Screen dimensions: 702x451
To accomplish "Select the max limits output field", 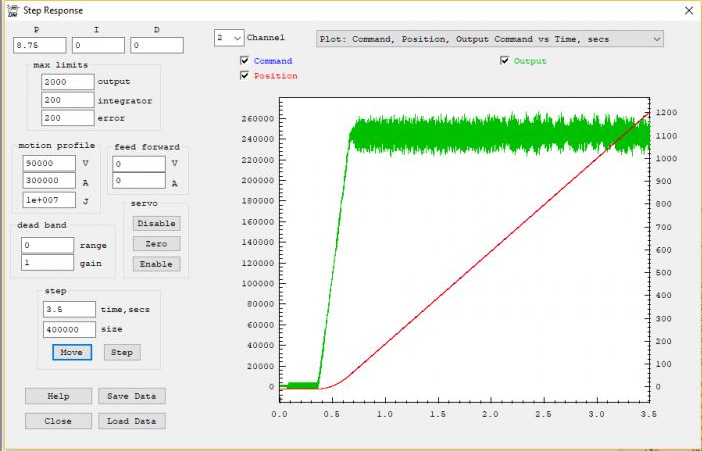I will pos(68,81).
